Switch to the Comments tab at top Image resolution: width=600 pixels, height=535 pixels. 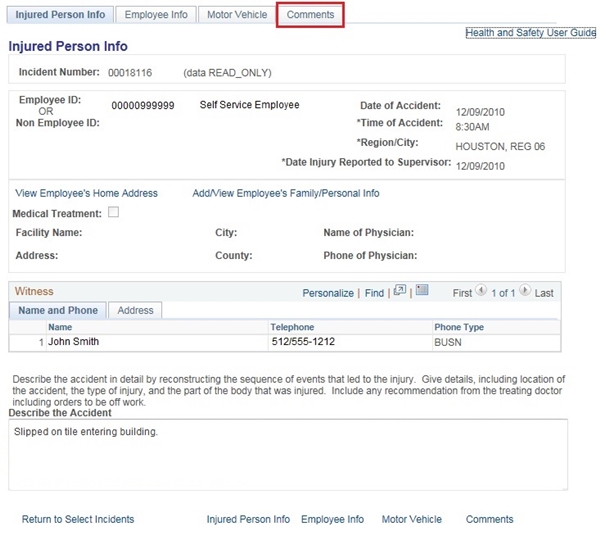(x=310, y=15)
